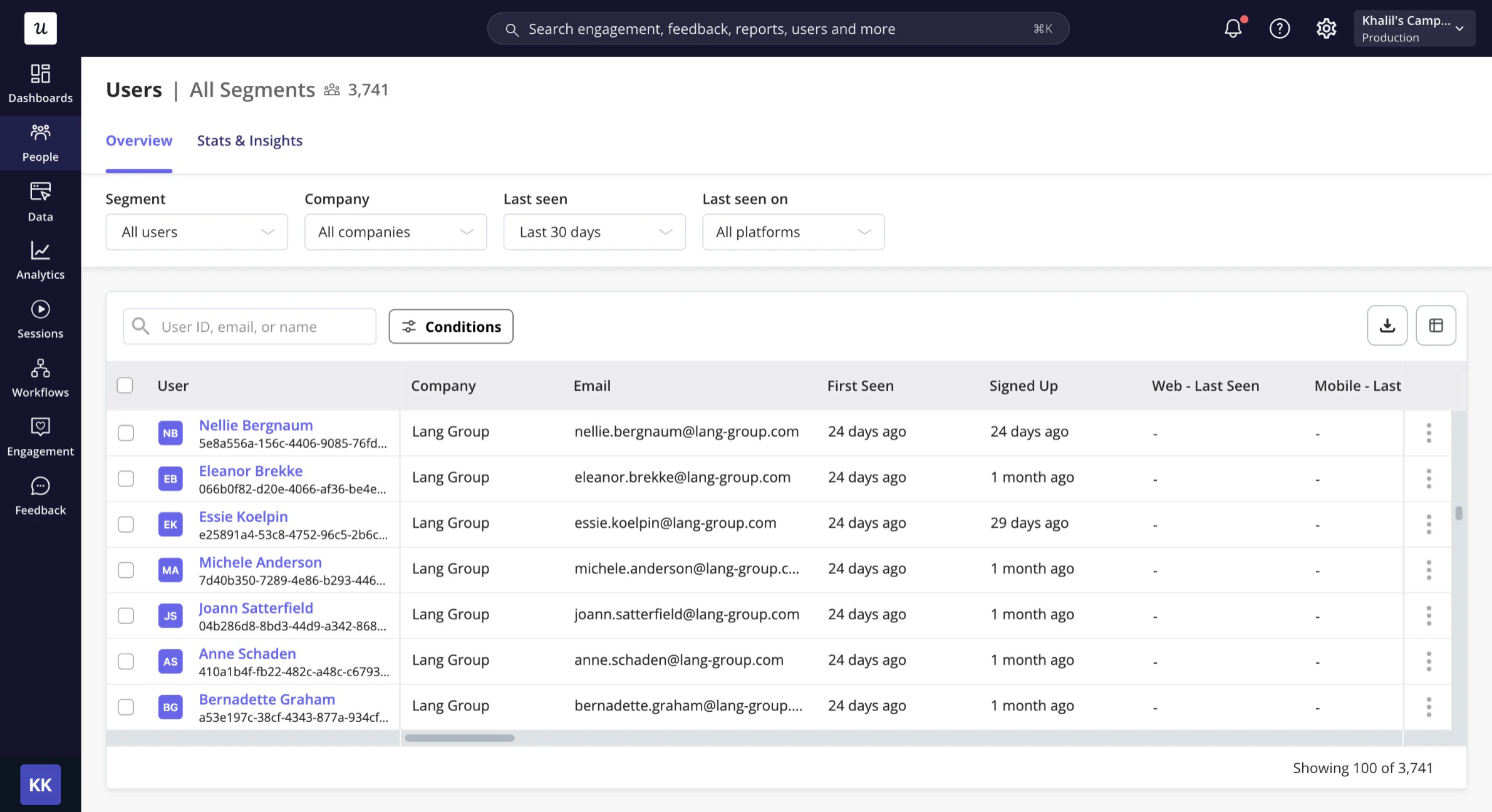
Task: Open the Data sidebar section
Action: 41,202
